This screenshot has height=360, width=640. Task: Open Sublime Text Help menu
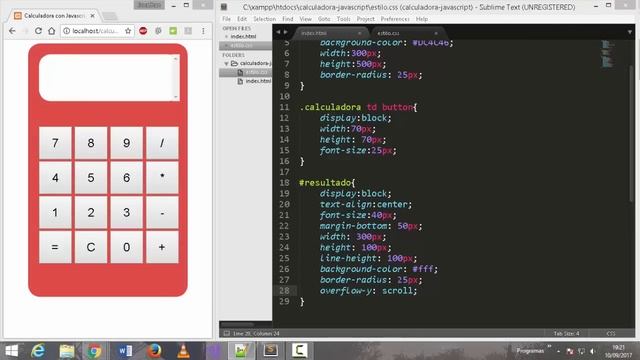point(422,19)
